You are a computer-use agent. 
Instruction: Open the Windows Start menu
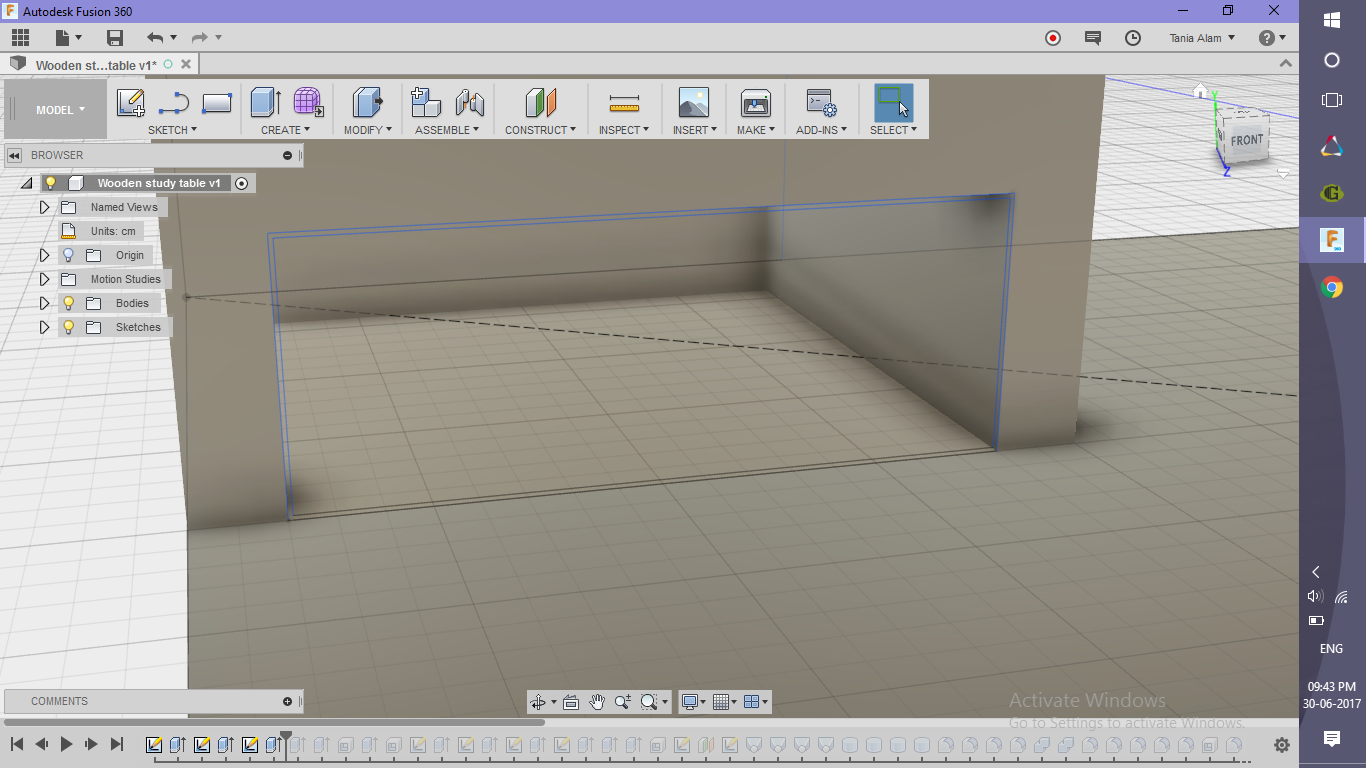1332,19
